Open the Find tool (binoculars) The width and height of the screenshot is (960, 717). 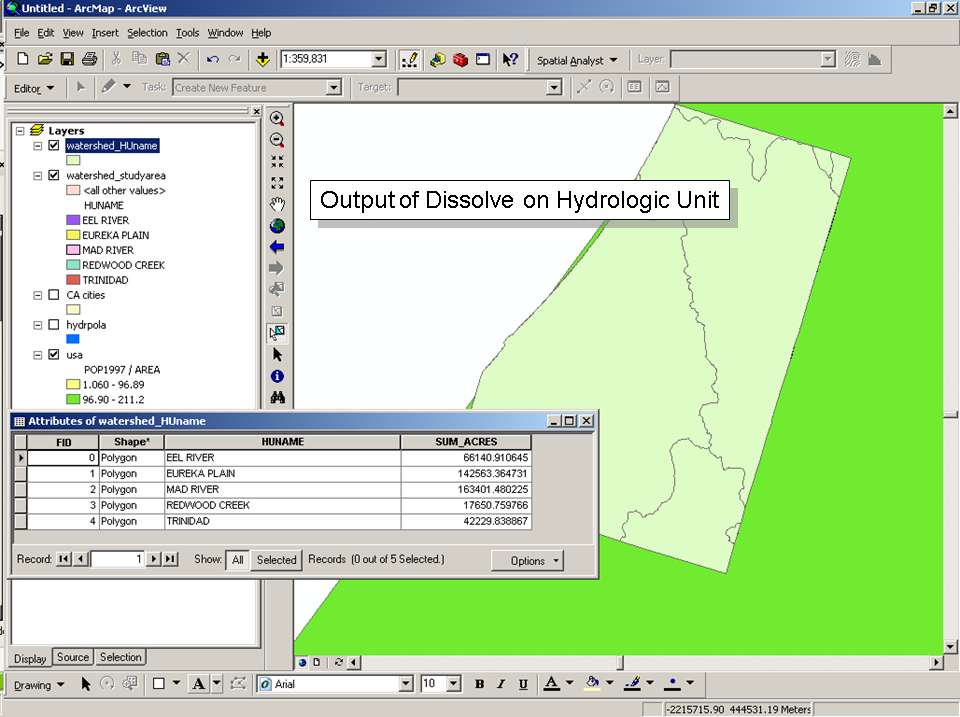[x=278, y=396]
